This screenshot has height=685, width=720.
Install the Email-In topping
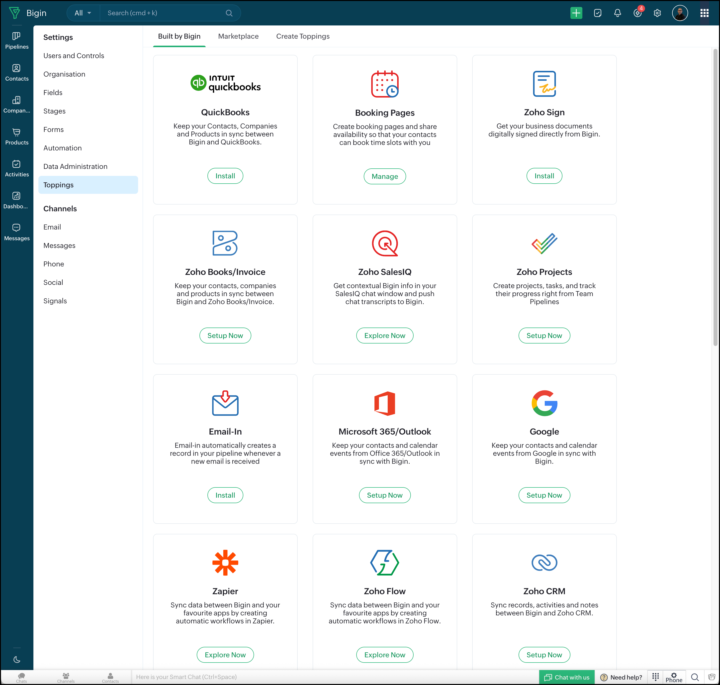pos(225,495)
